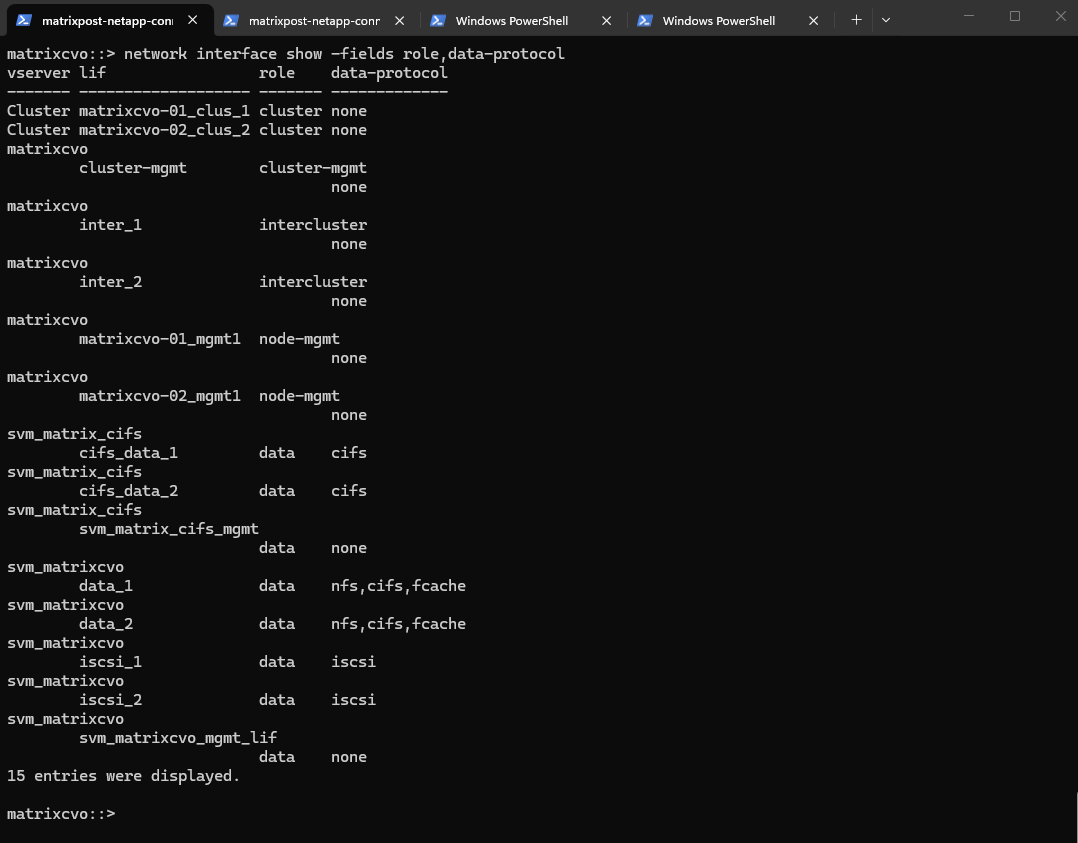Select the last Windows PowerShell tab
Viewport: 1078px width, 843px height.
pyautogui.click(x=718, y=20)
